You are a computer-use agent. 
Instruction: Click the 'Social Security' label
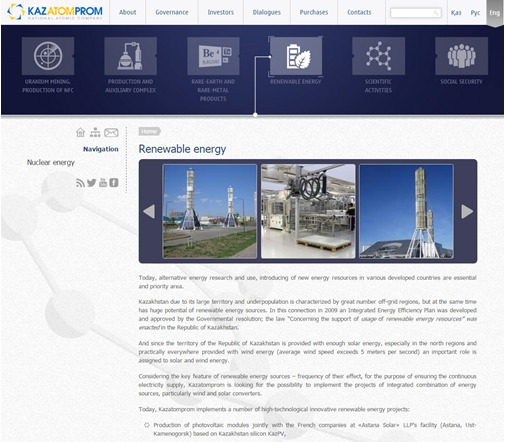(x=461, y=82)
